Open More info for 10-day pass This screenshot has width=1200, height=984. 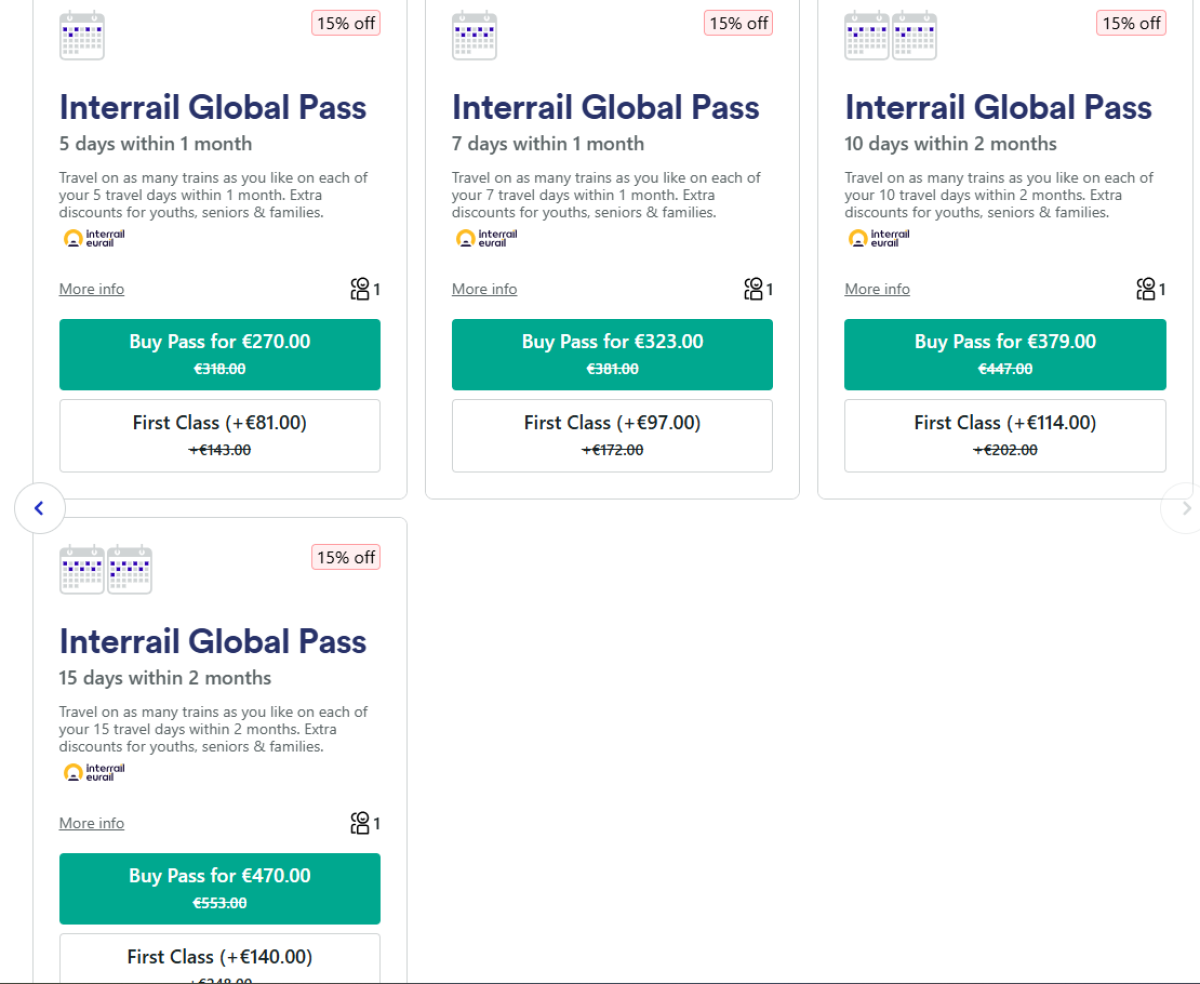pos(877,289)
